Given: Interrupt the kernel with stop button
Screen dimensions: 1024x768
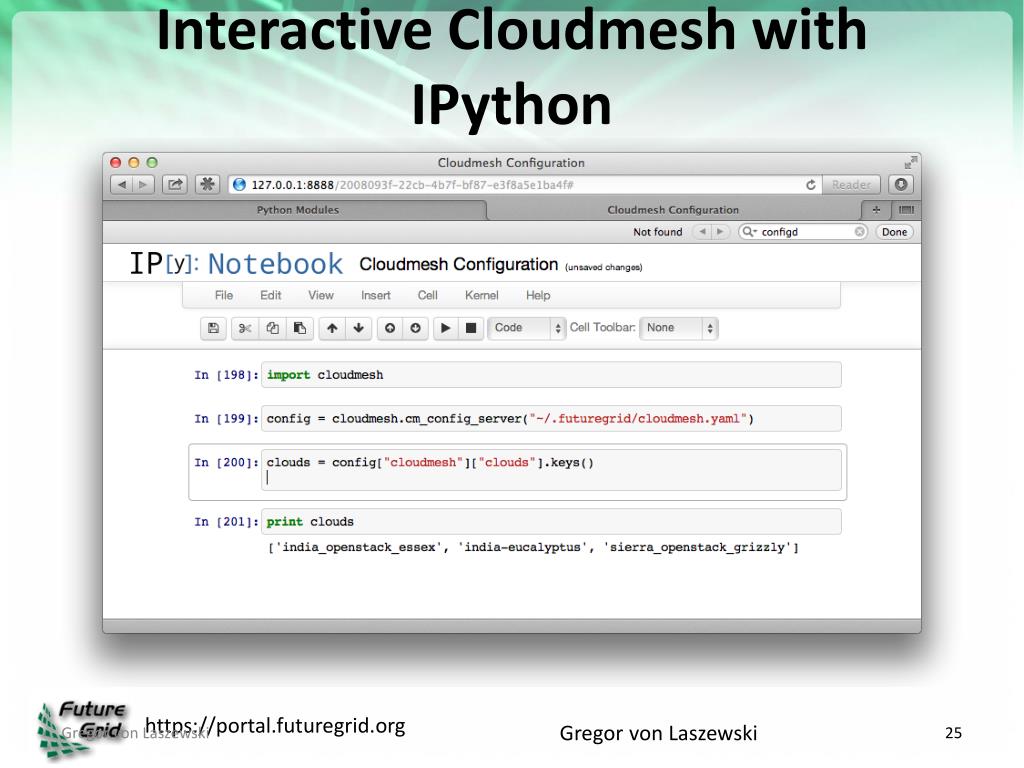Looking at the screenshot, I should [x=471, y=328].
